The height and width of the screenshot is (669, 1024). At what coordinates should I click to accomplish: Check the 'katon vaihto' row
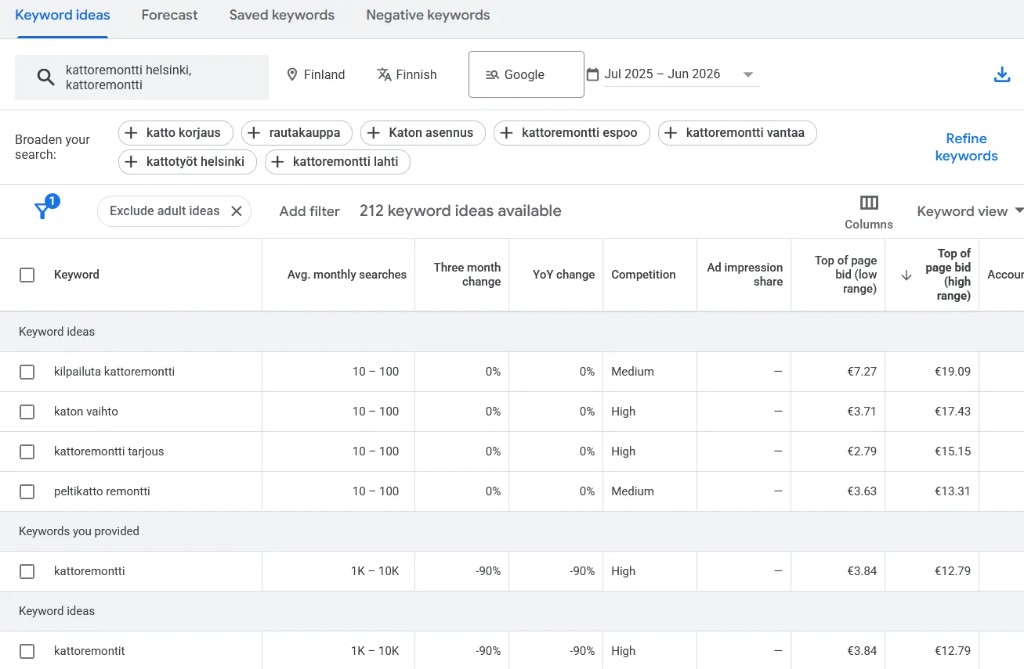pos(27,412)
